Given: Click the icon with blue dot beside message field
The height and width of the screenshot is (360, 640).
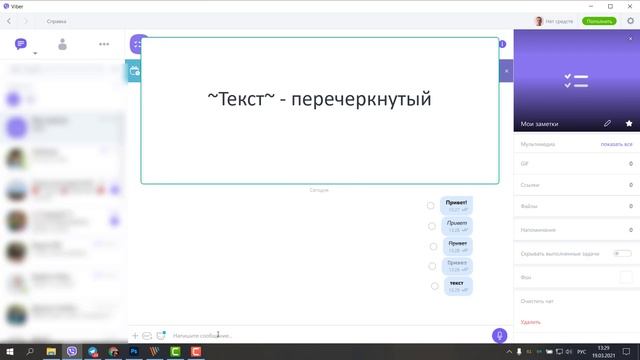Looking at the screenshot, I should coord(161,335).
